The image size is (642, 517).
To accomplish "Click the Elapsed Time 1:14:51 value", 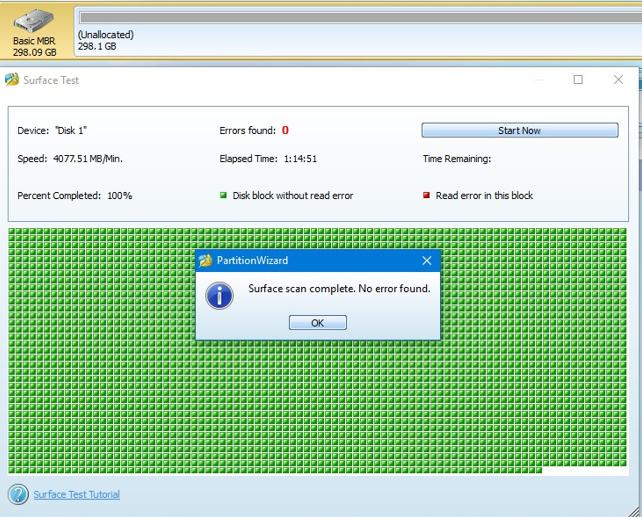I will click(300, 159).
